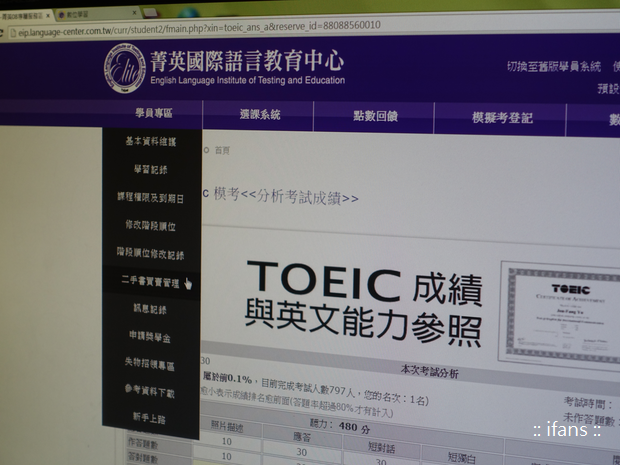Image resolution: width=620 pixels, height=465 pixels.
Task: Click the Elite center logo
Action: pyautogui.click(x=125, y=68)
